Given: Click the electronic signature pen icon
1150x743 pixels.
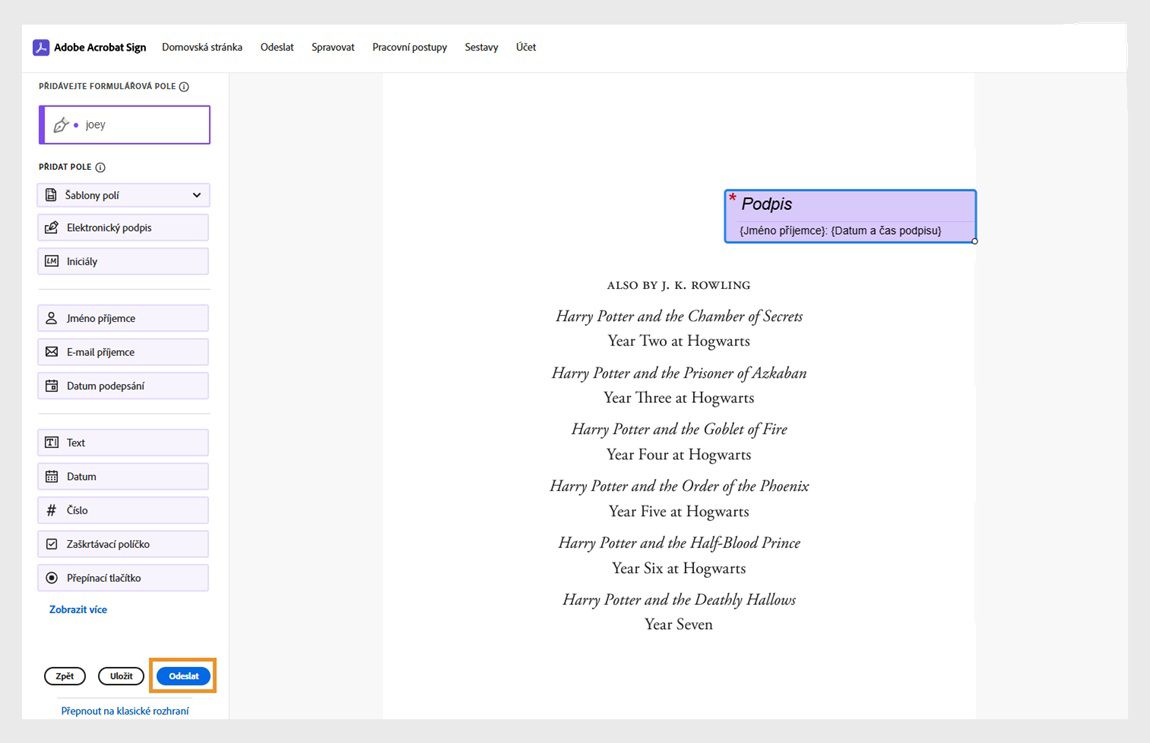Looking at the screenshot, I should coord(51,227).
